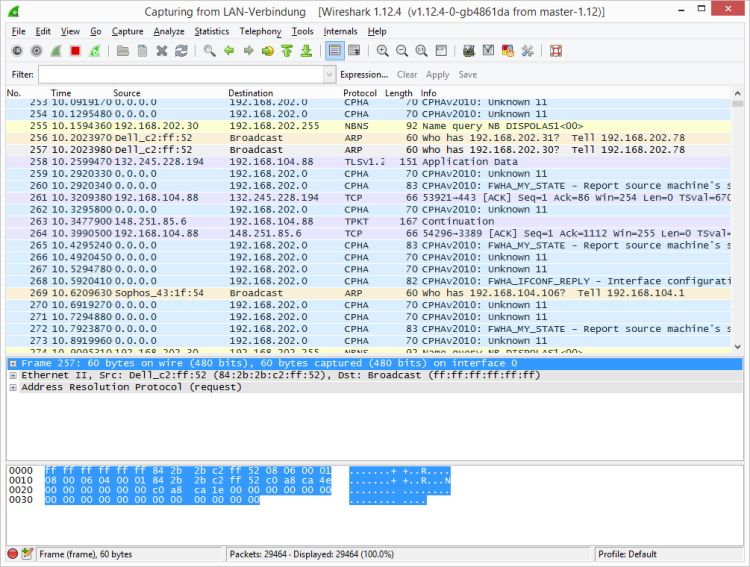
Task: Open the Telephony menu
Action: (260, 31)
